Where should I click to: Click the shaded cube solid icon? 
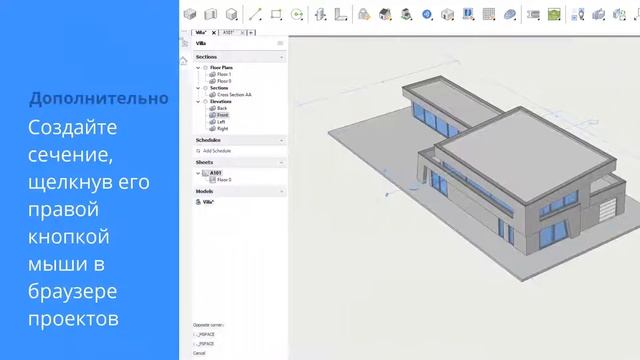(x=231, y=14)
